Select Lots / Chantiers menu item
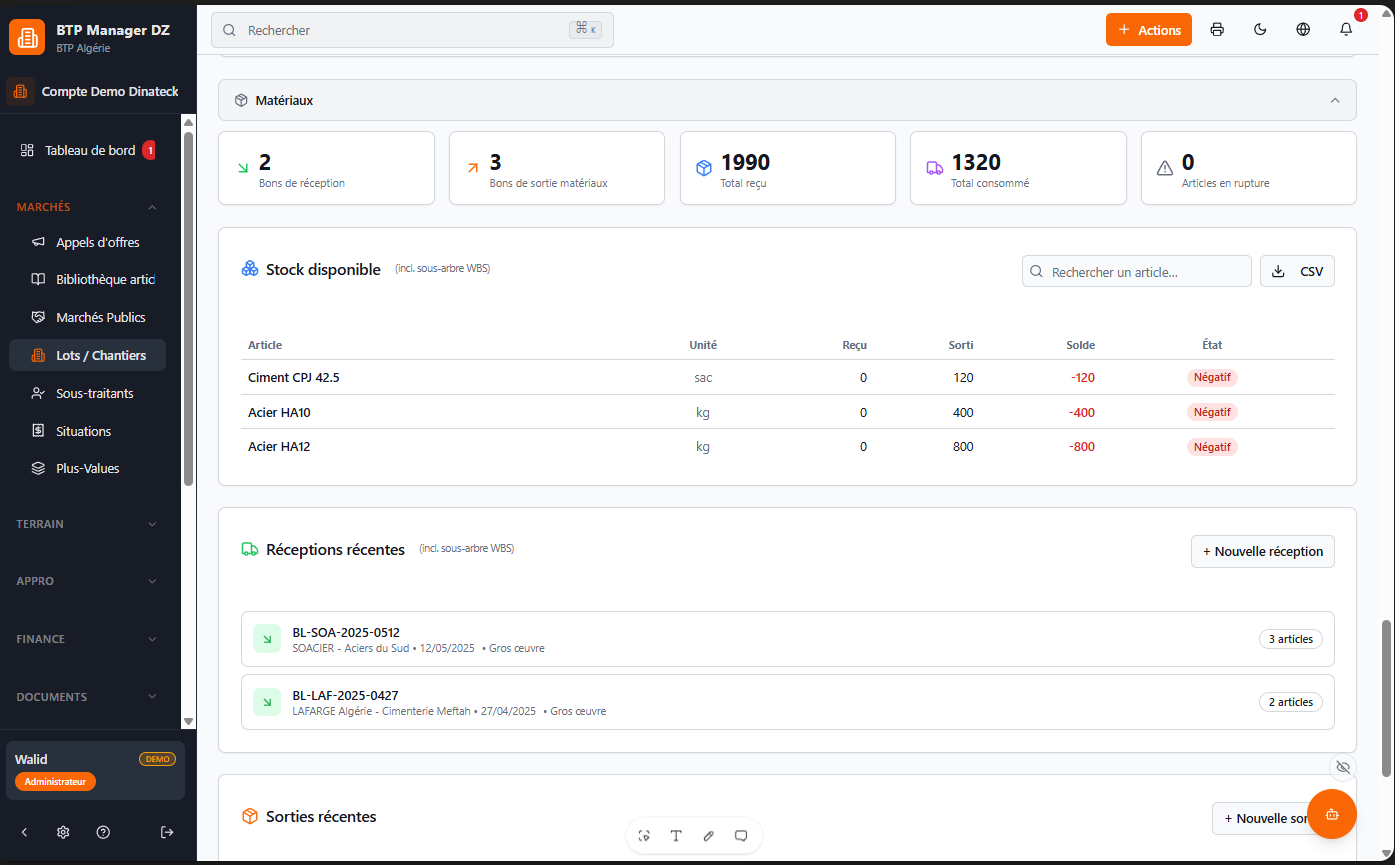Viewport: 1395px width, 865px height. (x=87, y=356)
